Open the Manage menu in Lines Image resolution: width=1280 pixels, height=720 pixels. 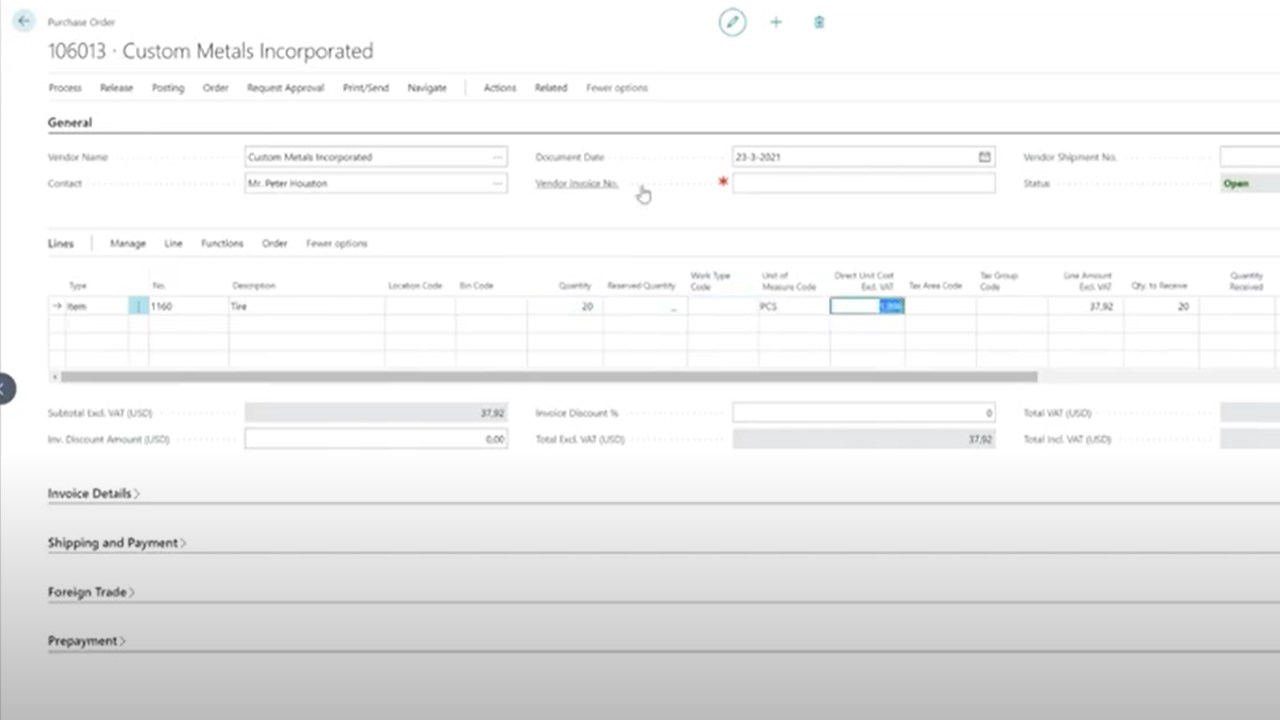pyautogui.click(x=128, y=243)
